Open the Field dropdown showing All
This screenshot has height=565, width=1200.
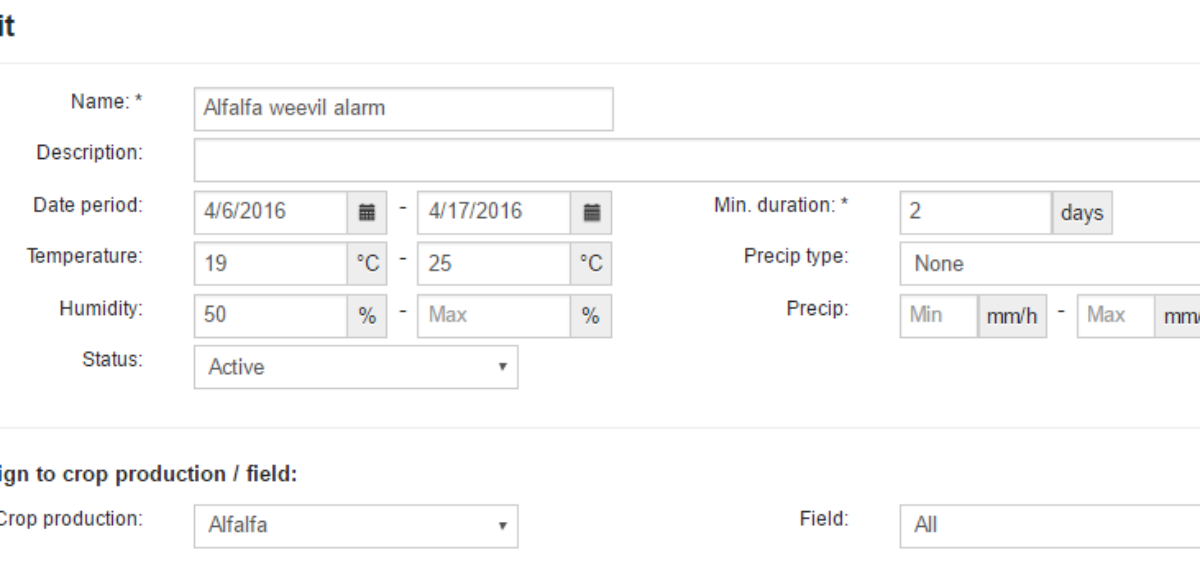pyautogui.click(x=1050, y=525)
